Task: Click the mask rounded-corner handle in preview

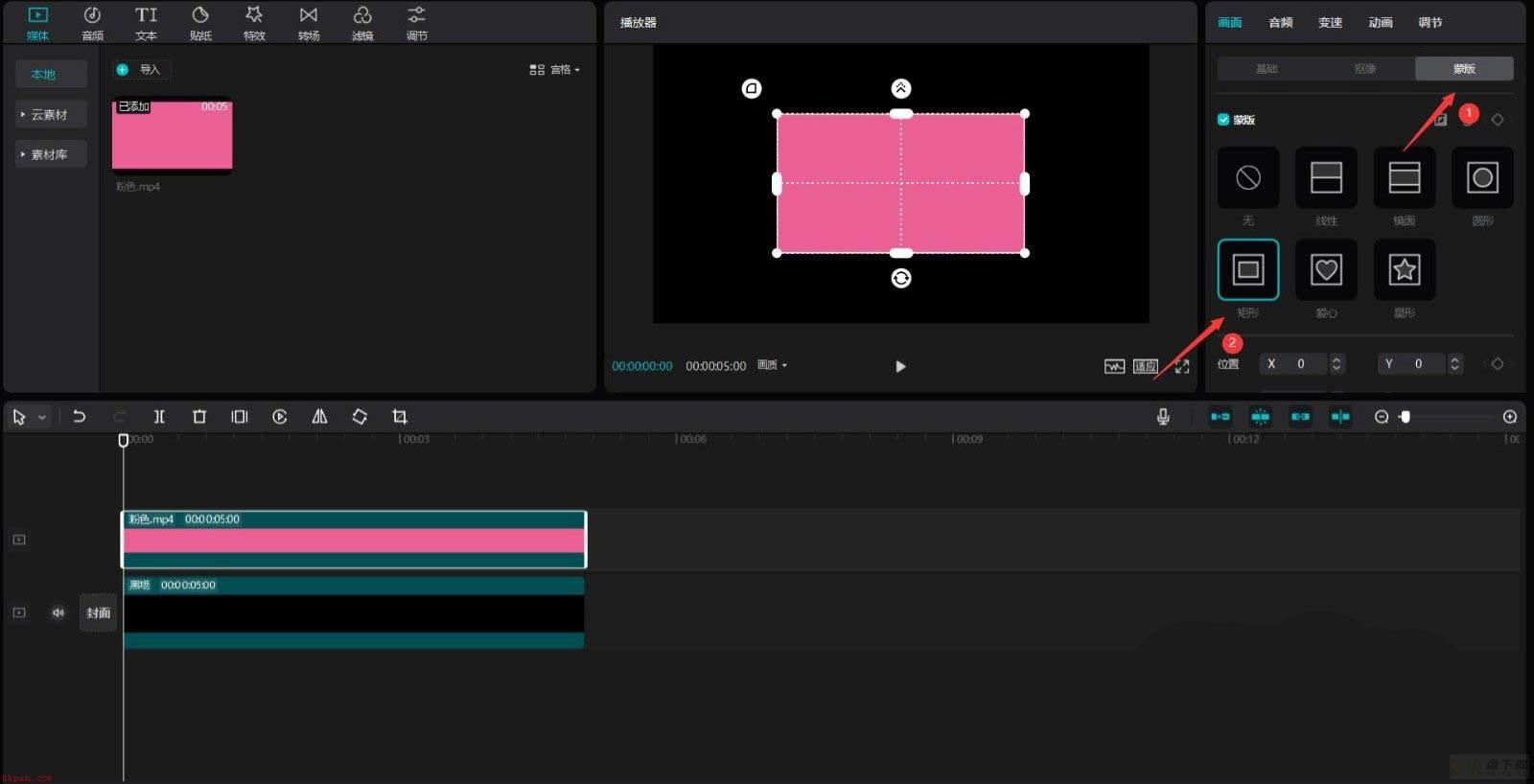Action: (752, 88)
